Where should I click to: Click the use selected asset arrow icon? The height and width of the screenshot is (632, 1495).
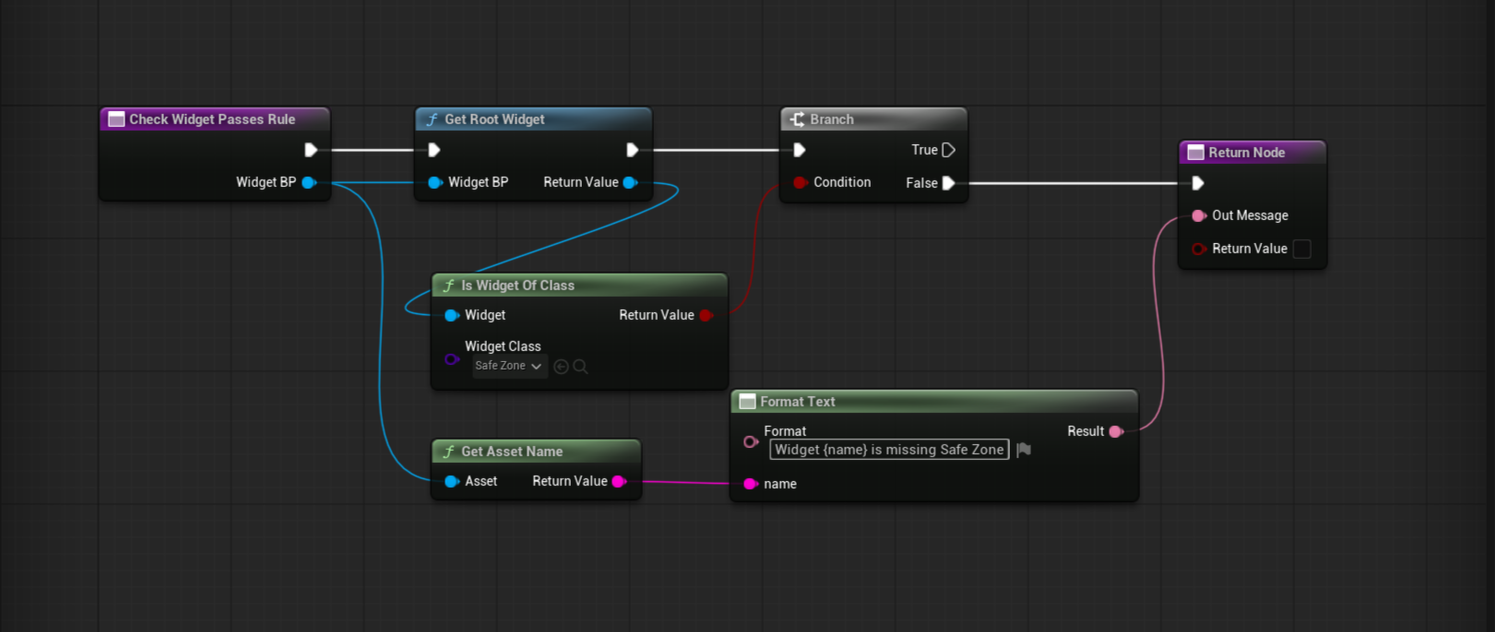click(x=561, y=367)
